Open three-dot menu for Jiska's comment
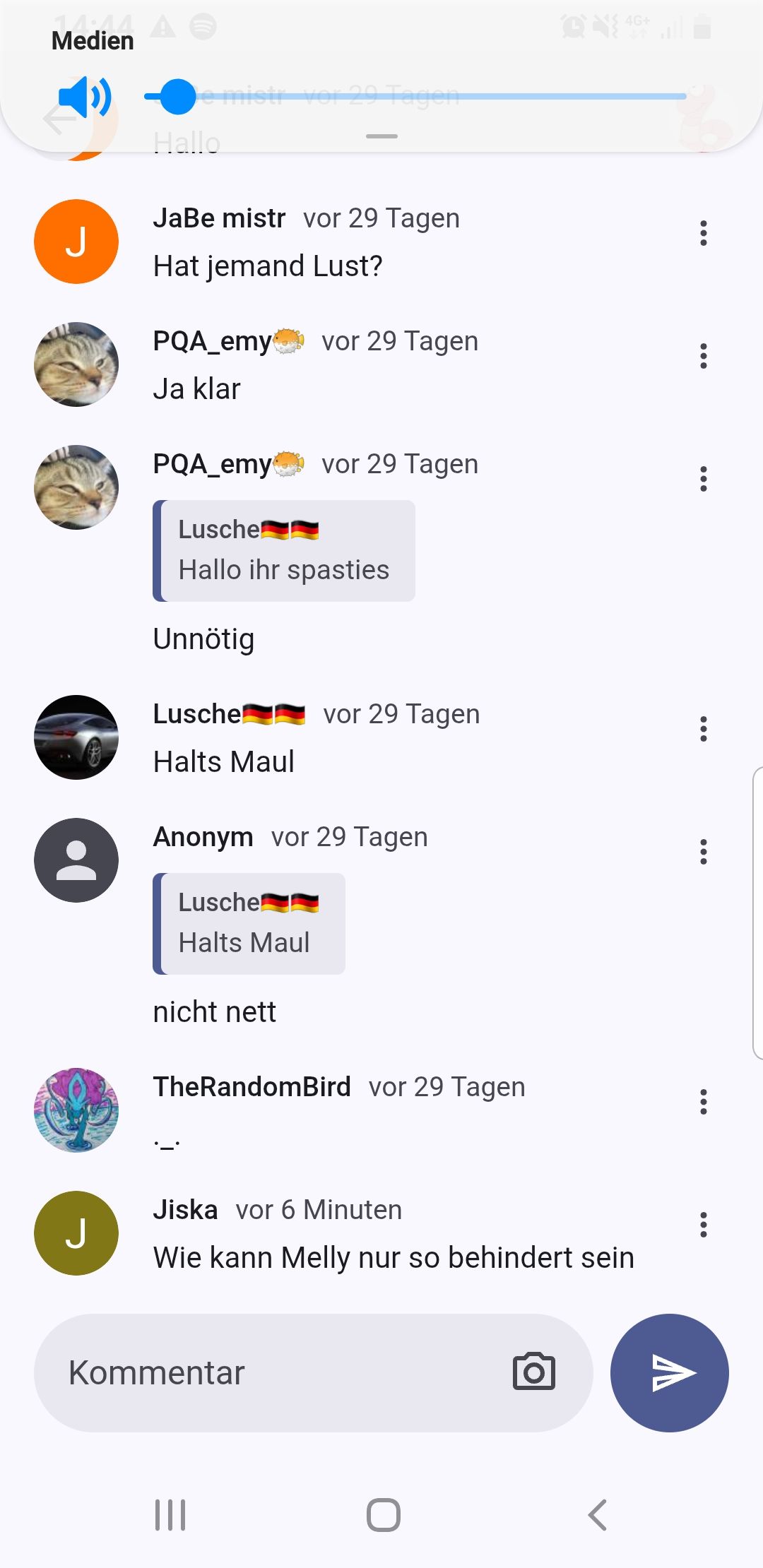763x1568 pixels. coord(703,1225)
